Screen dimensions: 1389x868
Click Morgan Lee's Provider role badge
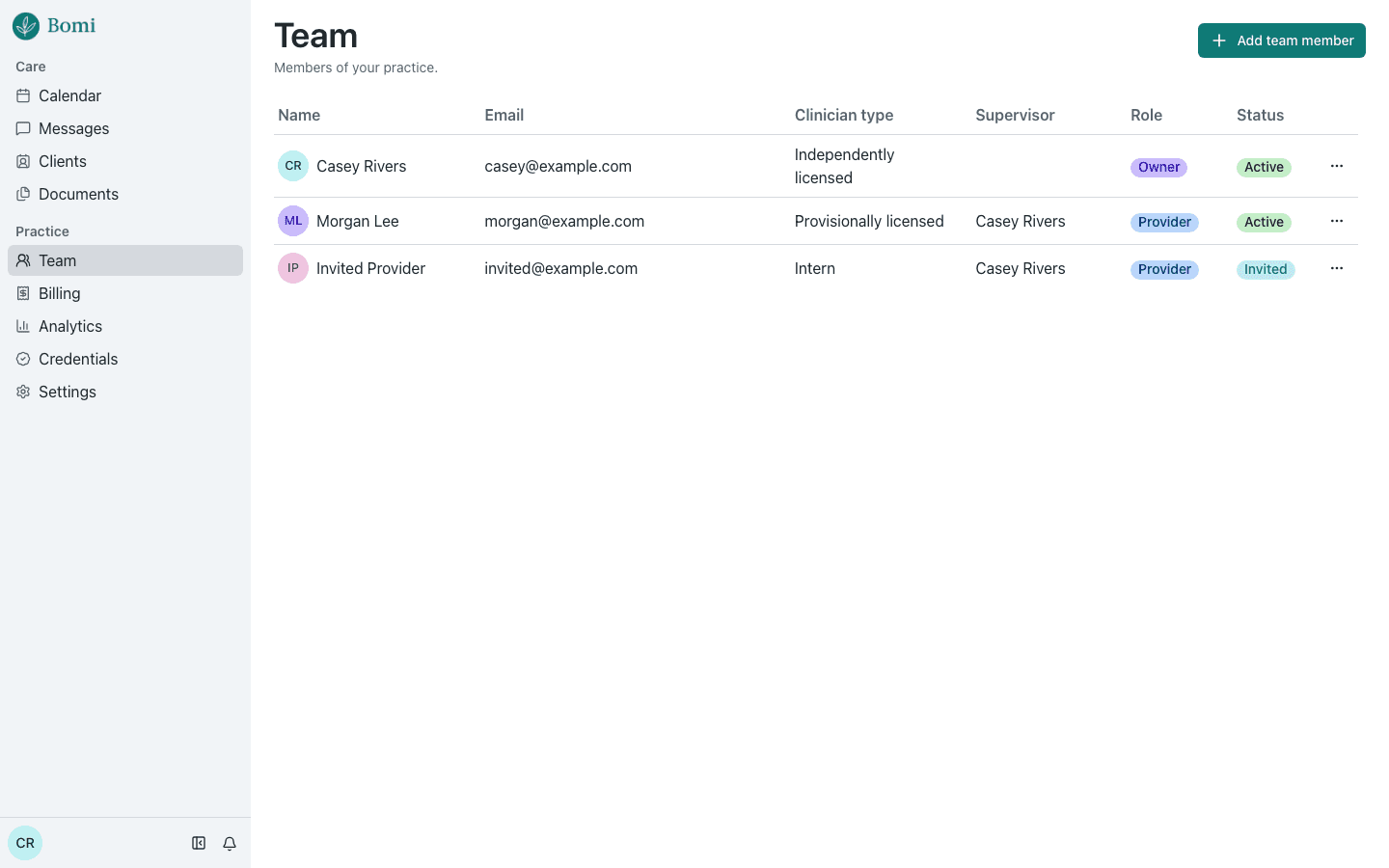(1164, 222)
